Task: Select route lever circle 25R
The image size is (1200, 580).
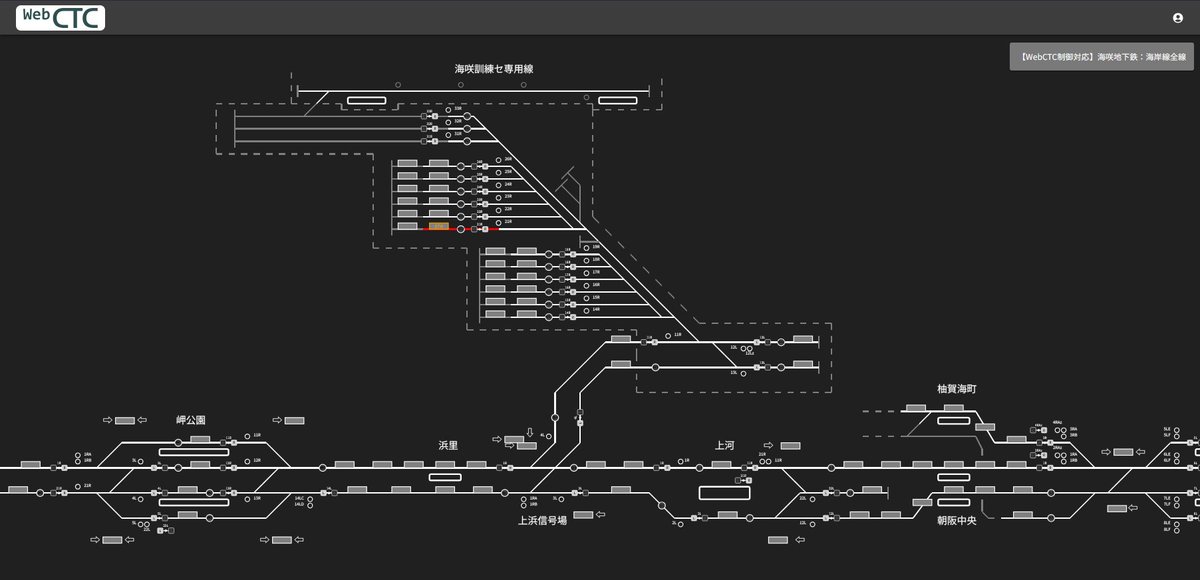Action: 498,172
